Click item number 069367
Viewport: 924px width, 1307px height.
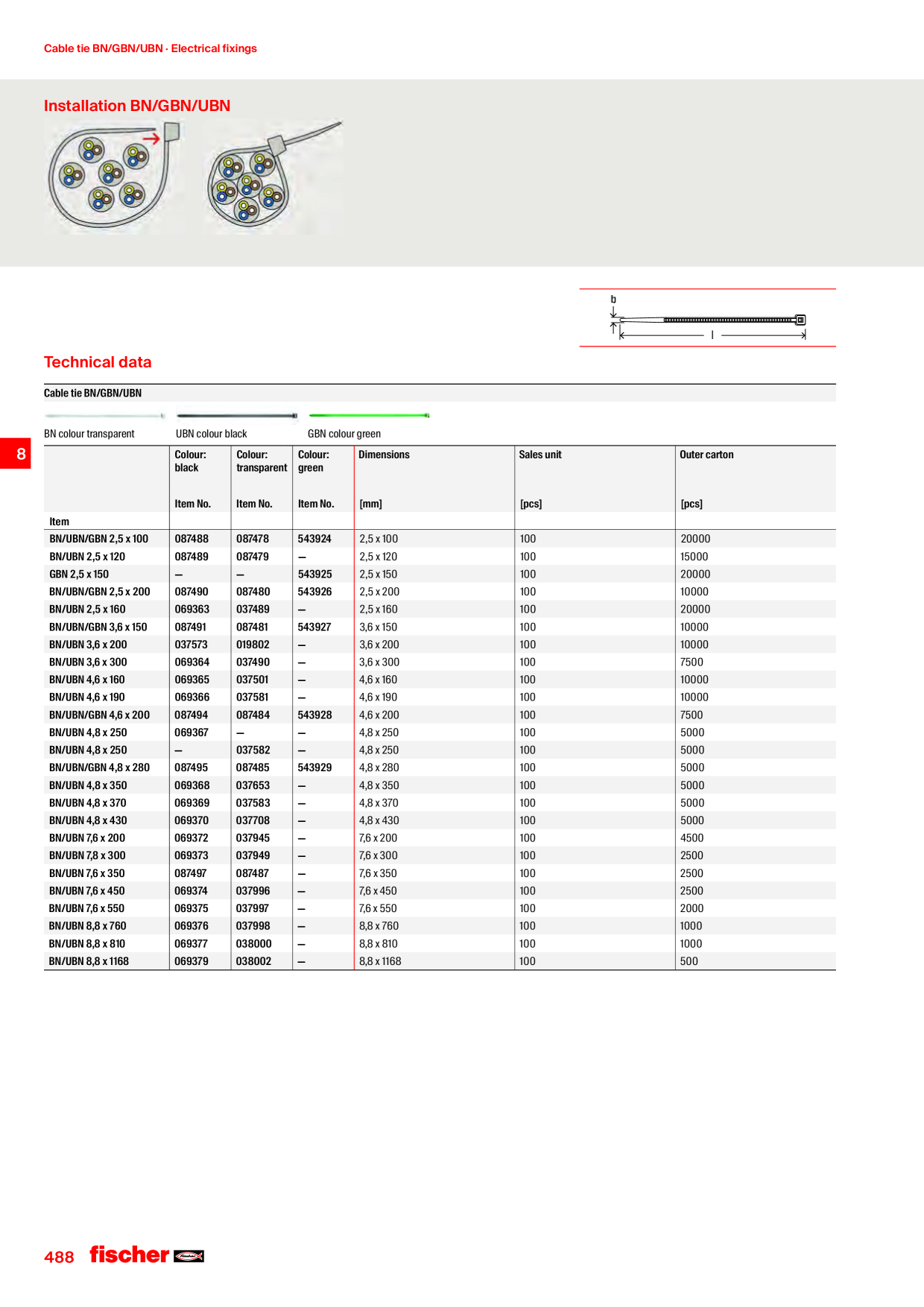point(192,732)
